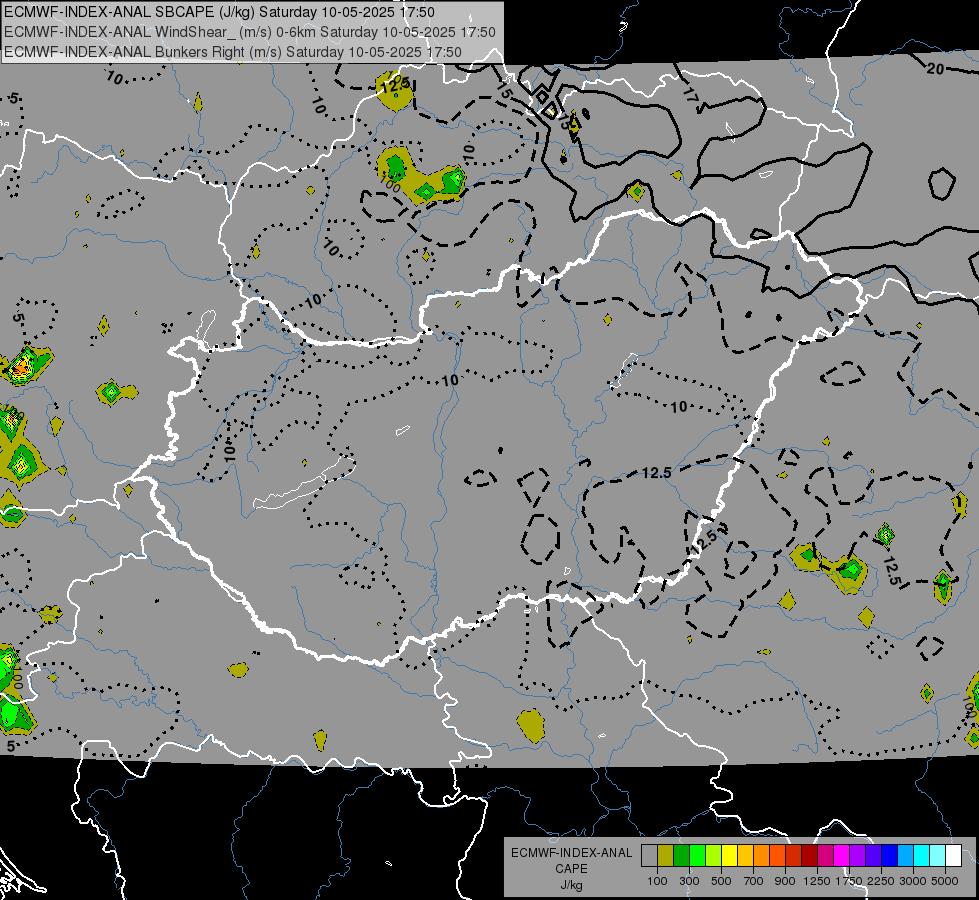Click the 900 legend tick label
Image resolution: width=979 pixels, height=900 pixels.
784,881
